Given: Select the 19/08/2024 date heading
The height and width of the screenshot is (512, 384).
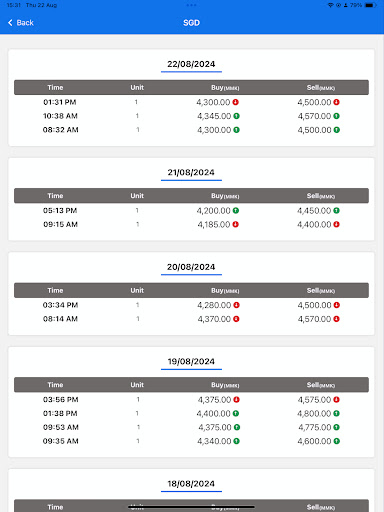Looking at the screenshot, I should pos(191,361).
